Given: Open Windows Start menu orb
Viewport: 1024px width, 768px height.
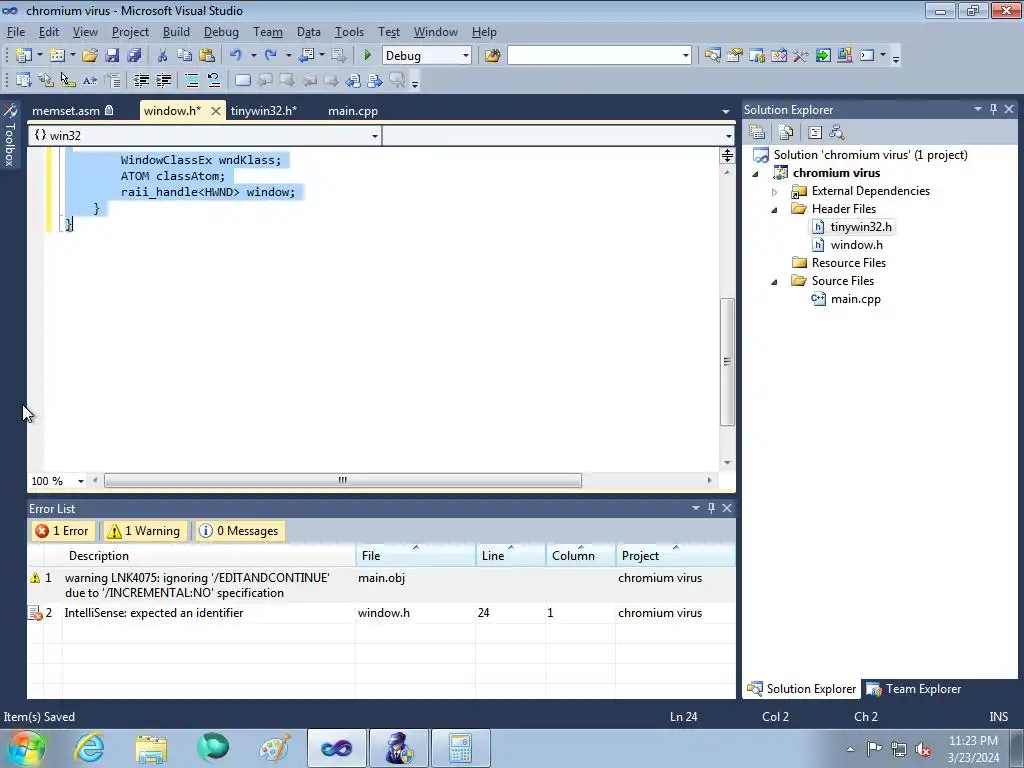Looking at the screenshot, I should click(27, 748).
